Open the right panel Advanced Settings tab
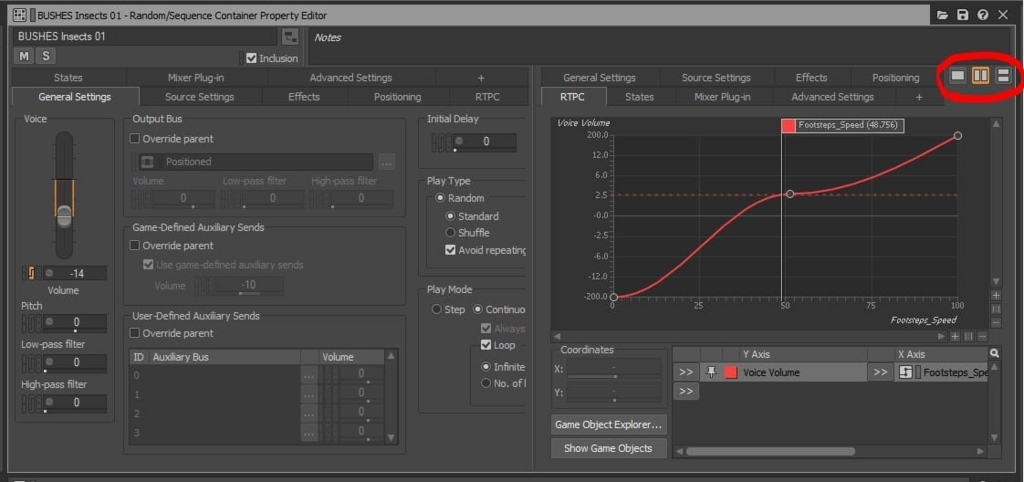1024x482 pixels. [833, 97]
